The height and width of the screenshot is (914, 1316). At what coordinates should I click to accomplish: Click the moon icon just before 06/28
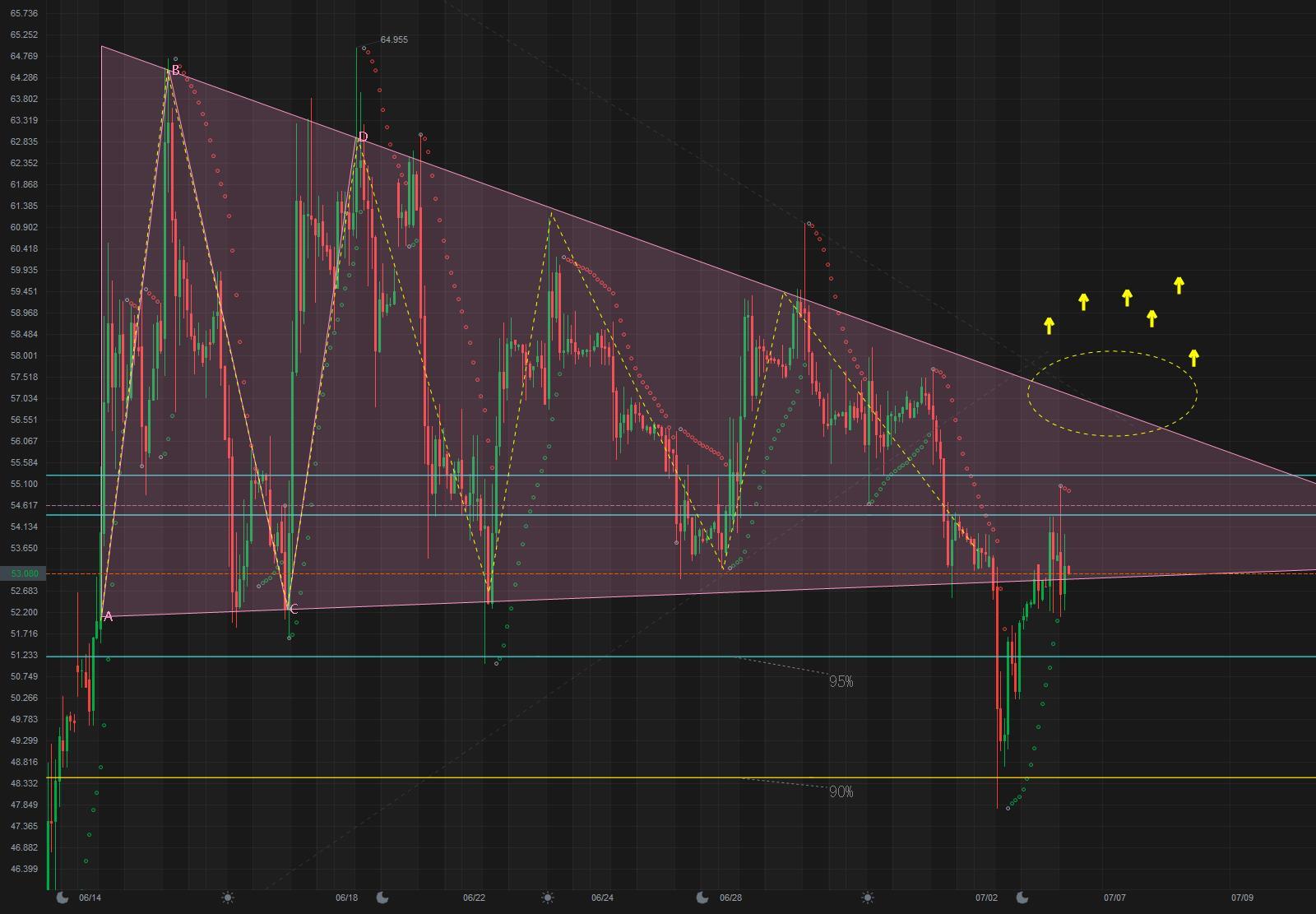(x=702, y=898)
